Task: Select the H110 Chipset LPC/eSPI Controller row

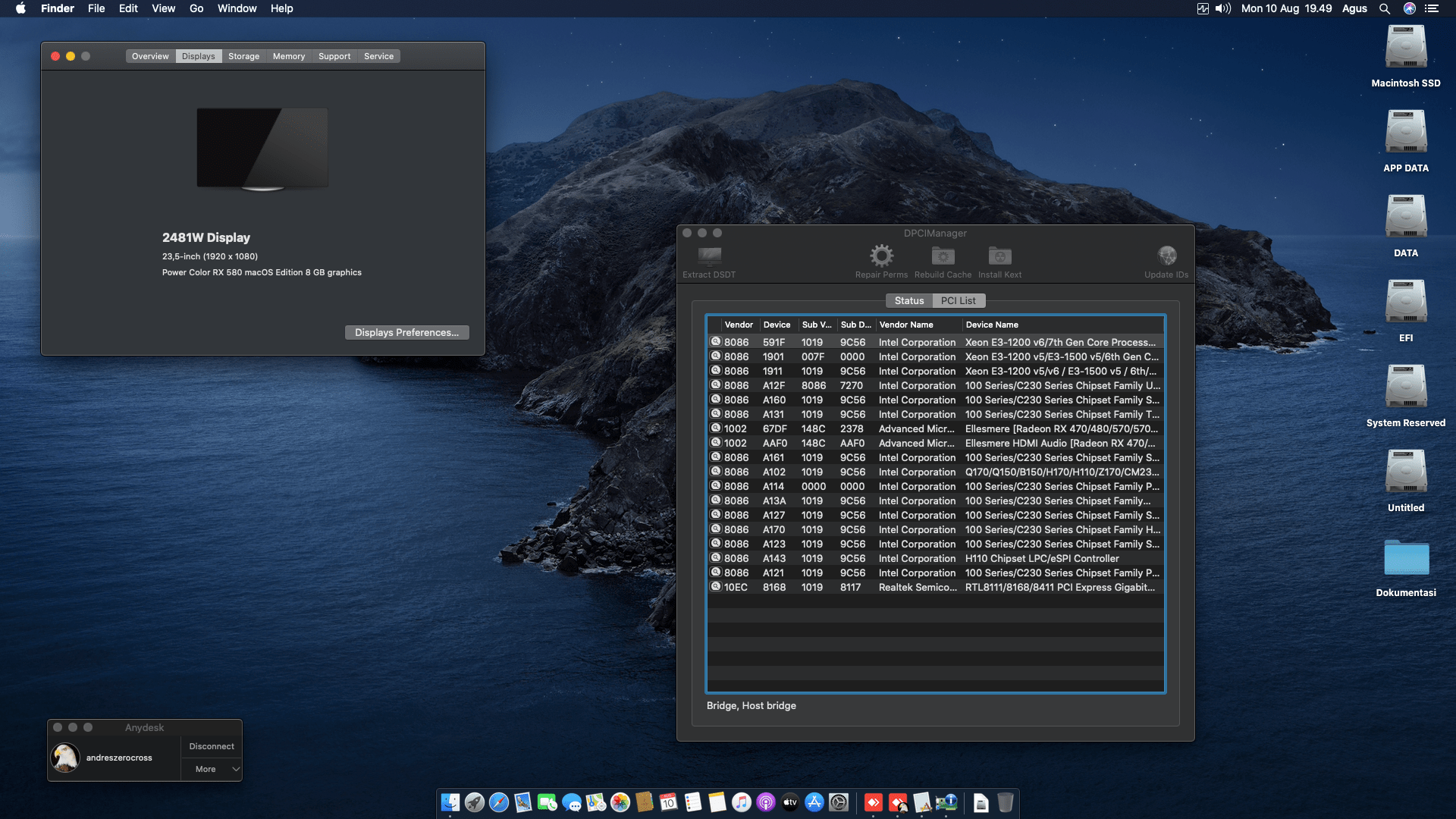Action: pyautogui.click(x=936, y=559)
